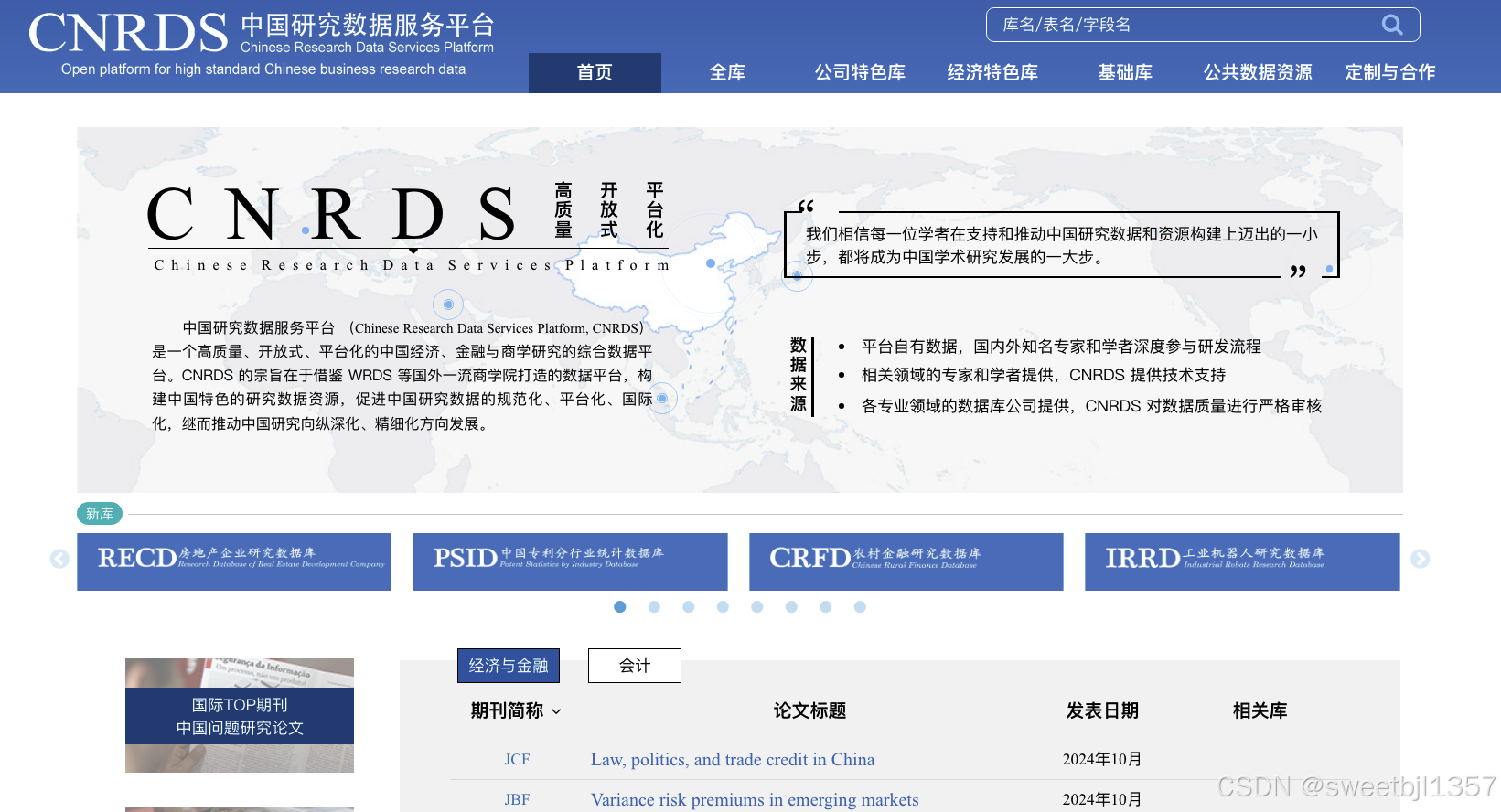Select the eighth carousel page dot
The width and height of the screenshot is (1501, 812).
pos(860,606)
